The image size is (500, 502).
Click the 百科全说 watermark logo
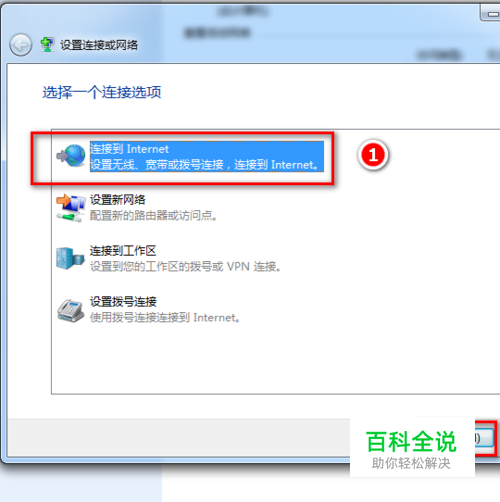(412, 447)
